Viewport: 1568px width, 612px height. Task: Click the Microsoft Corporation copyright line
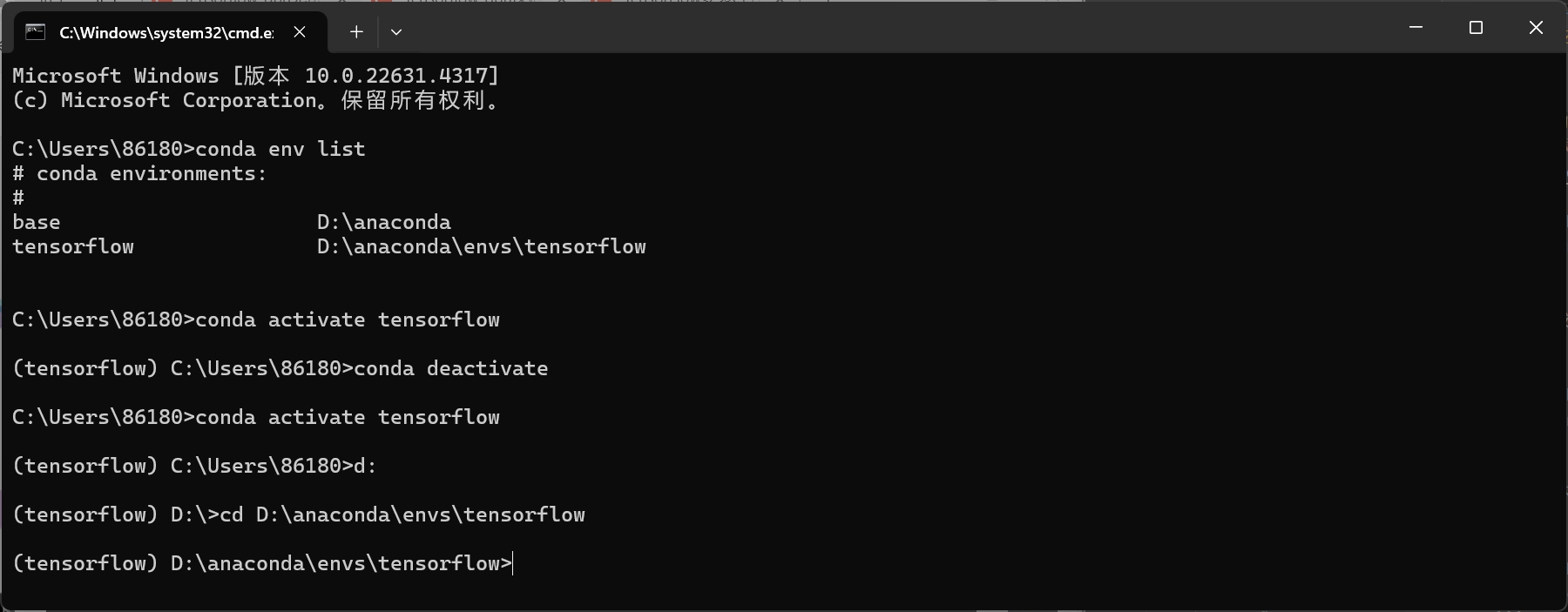coord(256,100)
